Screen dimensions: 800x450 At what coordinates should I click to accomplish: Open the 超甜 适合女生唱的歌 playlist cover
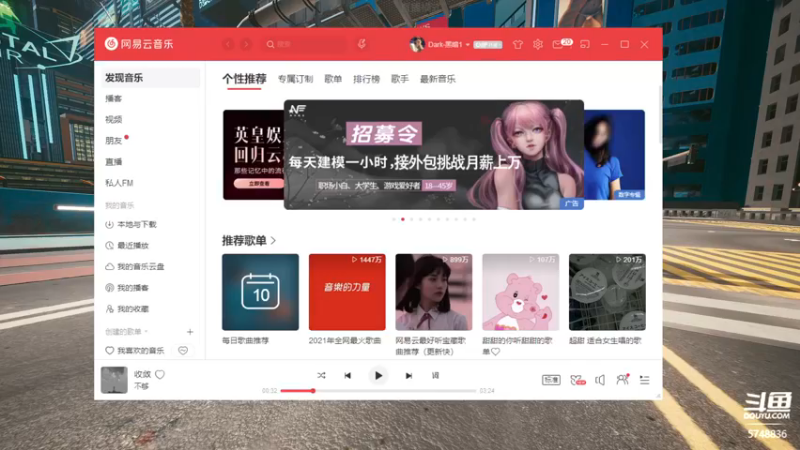point(607,292)
